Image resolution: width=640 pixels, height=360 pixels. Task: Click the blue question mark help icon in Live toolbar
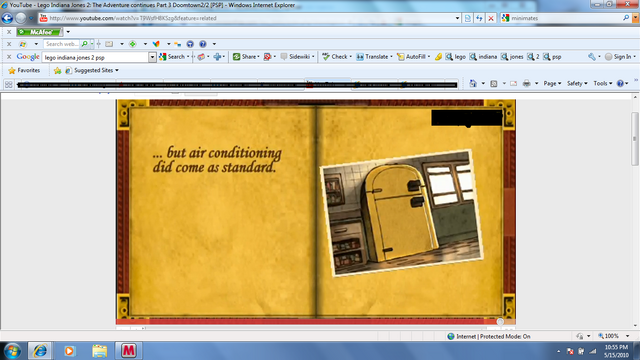pyautogui.click(x=203, y=44)
